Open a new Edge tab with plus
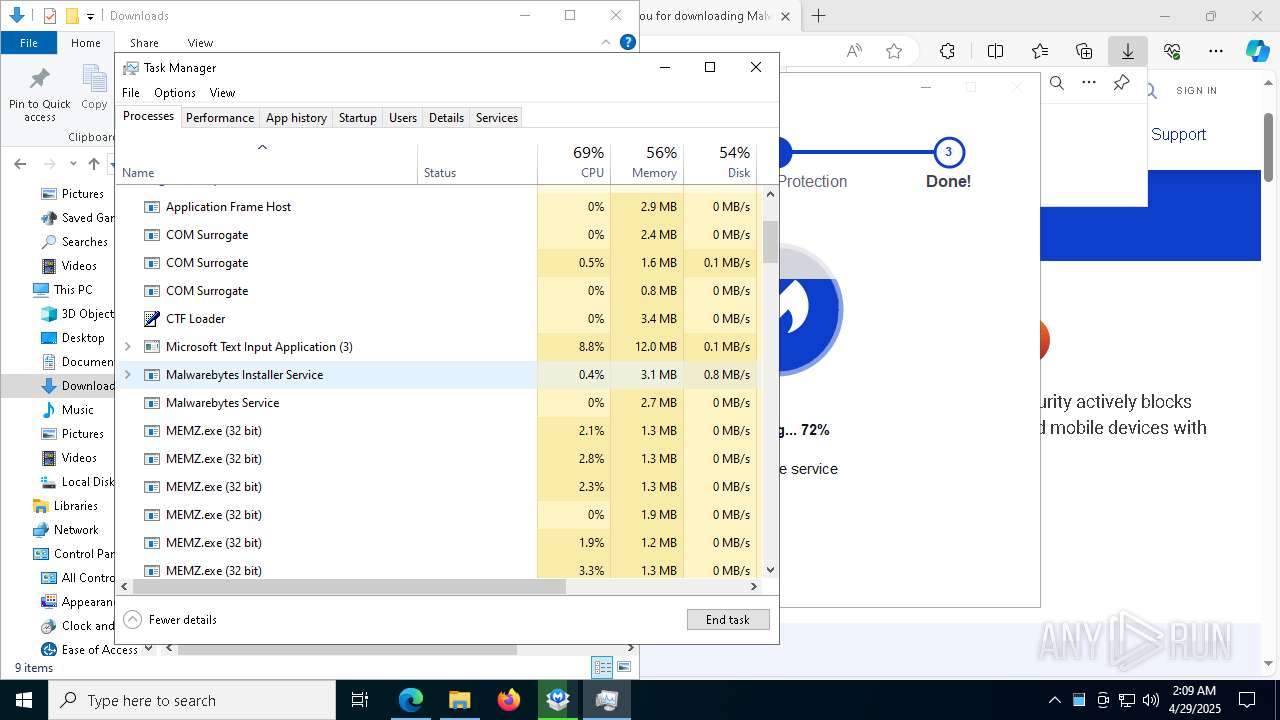The width and height of the screenshot is (1280, 720). pos(819,15)
